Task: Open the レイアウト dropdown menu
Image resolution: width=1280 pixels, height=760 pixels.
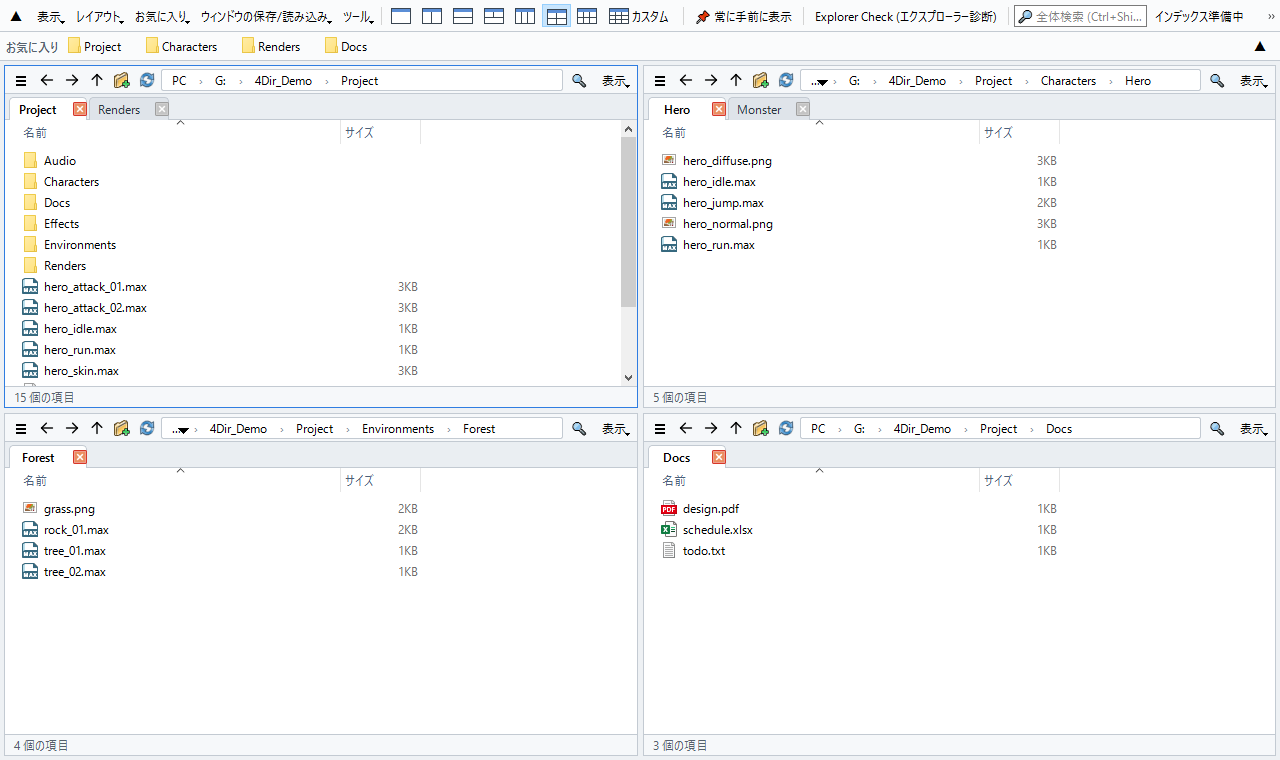Action: coord(100,16)
